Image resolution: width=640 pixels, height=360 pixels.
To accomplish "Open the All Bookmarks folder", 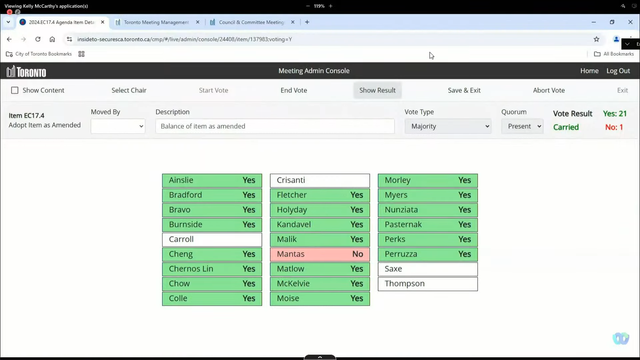I will click(614, 54).
